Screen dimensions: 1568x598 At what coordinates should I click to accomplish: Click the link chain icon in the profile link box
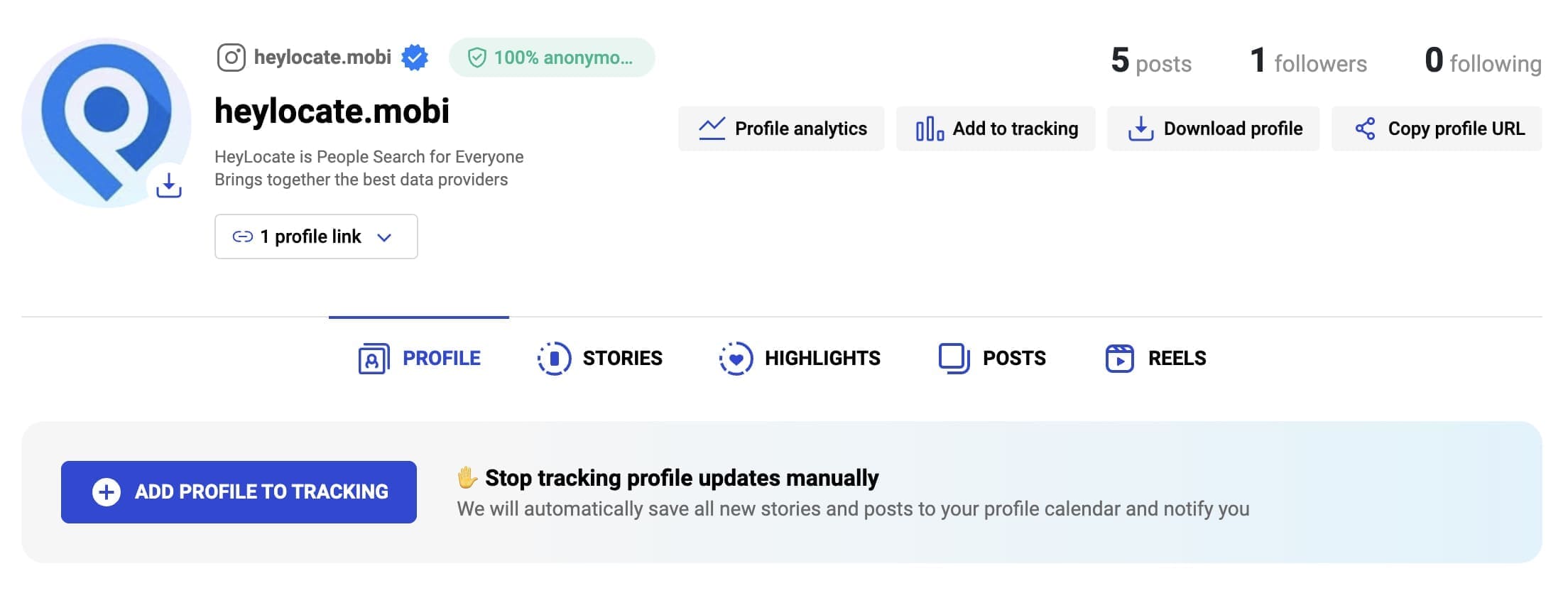(243, 237)
